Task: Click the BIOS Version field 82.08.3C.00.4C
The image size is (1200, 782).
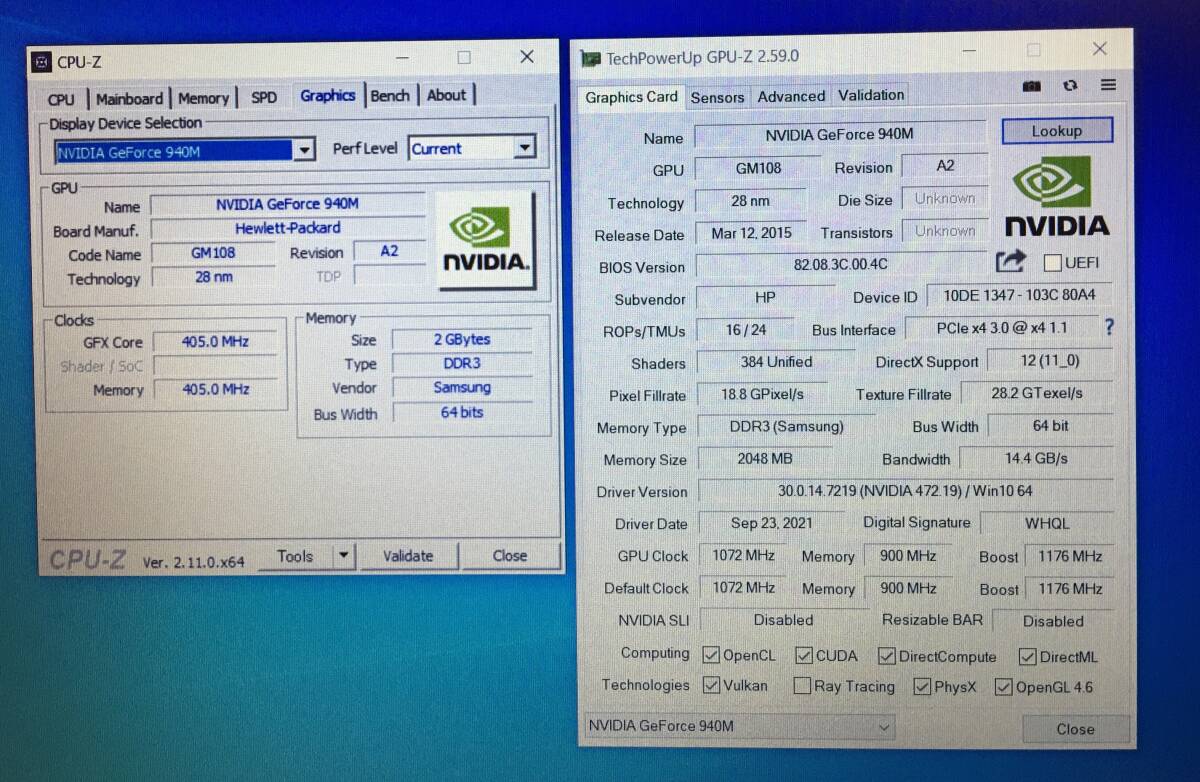Action: pos(840,265)
